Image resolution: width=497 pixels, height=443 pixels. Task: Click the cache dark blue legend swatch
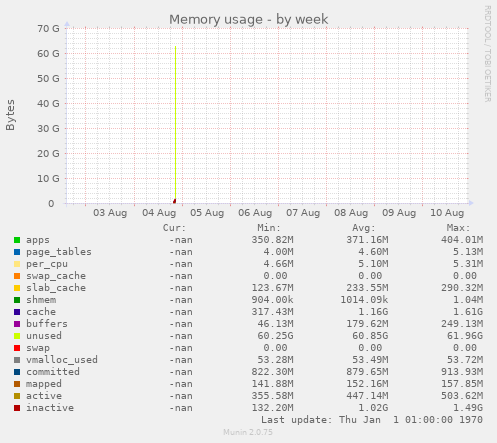click(x=17, y=312)
